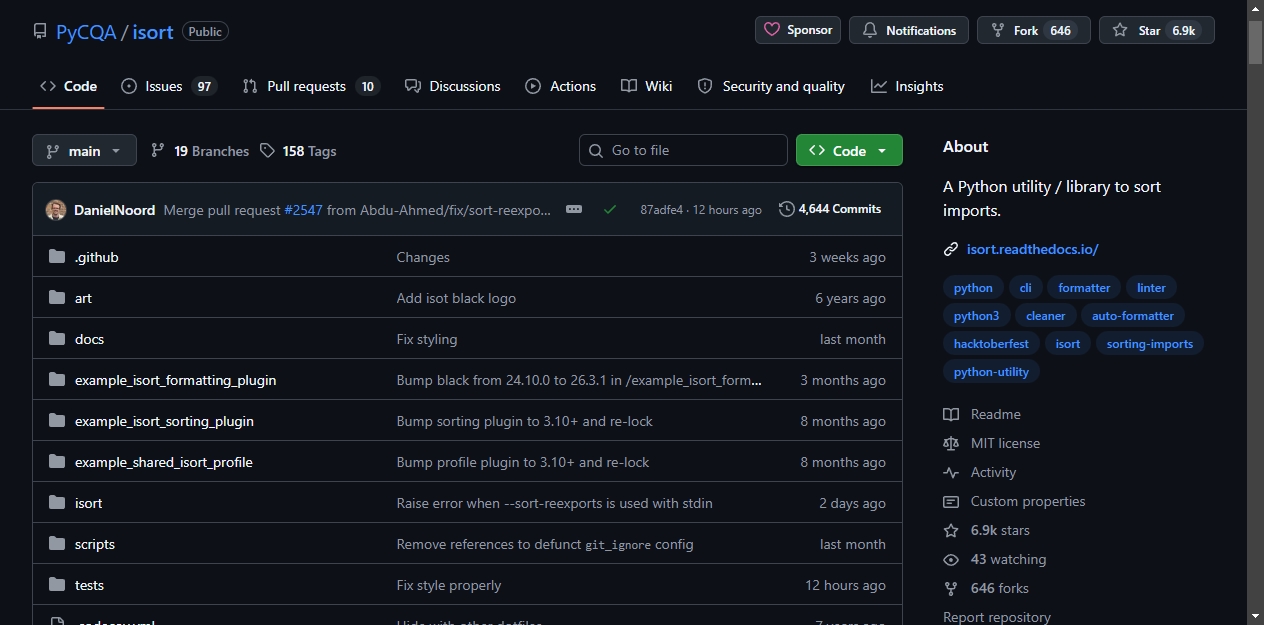Open the Actions tab

561,86
